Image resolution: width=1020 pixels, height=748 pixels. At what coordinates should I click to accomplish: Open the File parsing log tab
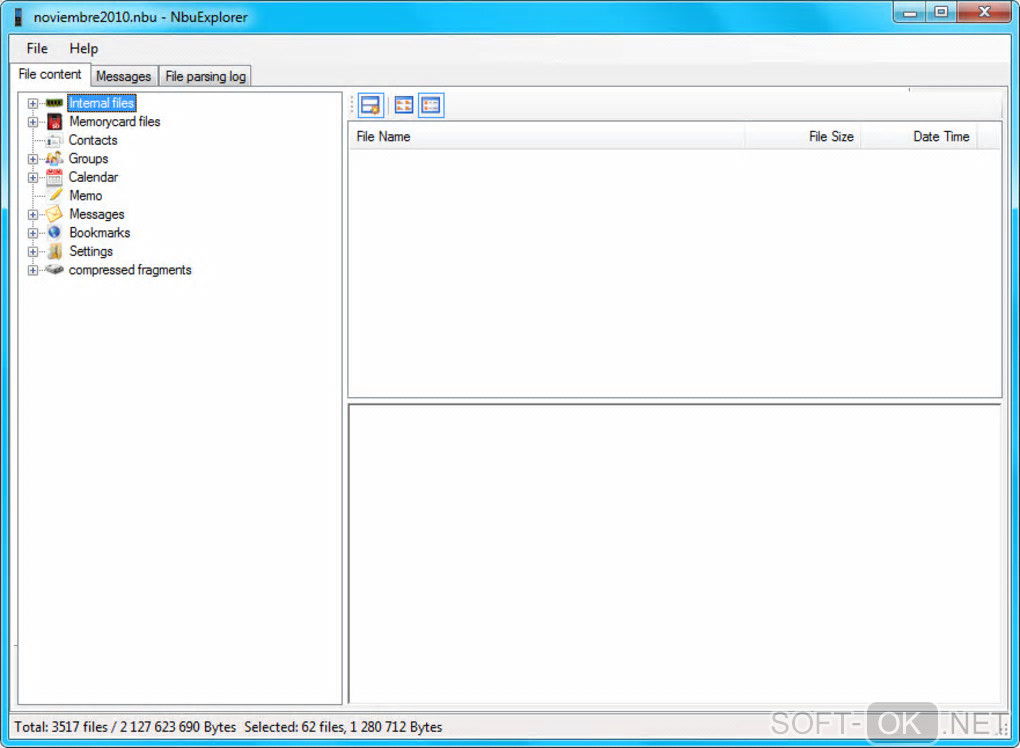point(206,76)
